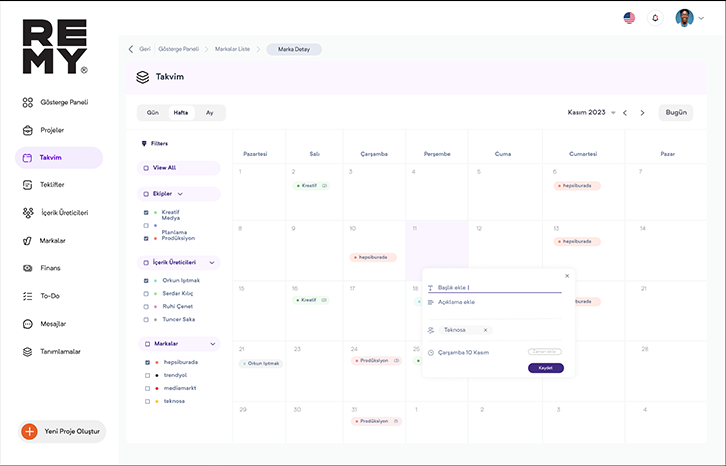Open Mesajlar chat bubble icon
Screen dimensions: 726x466
28,324
